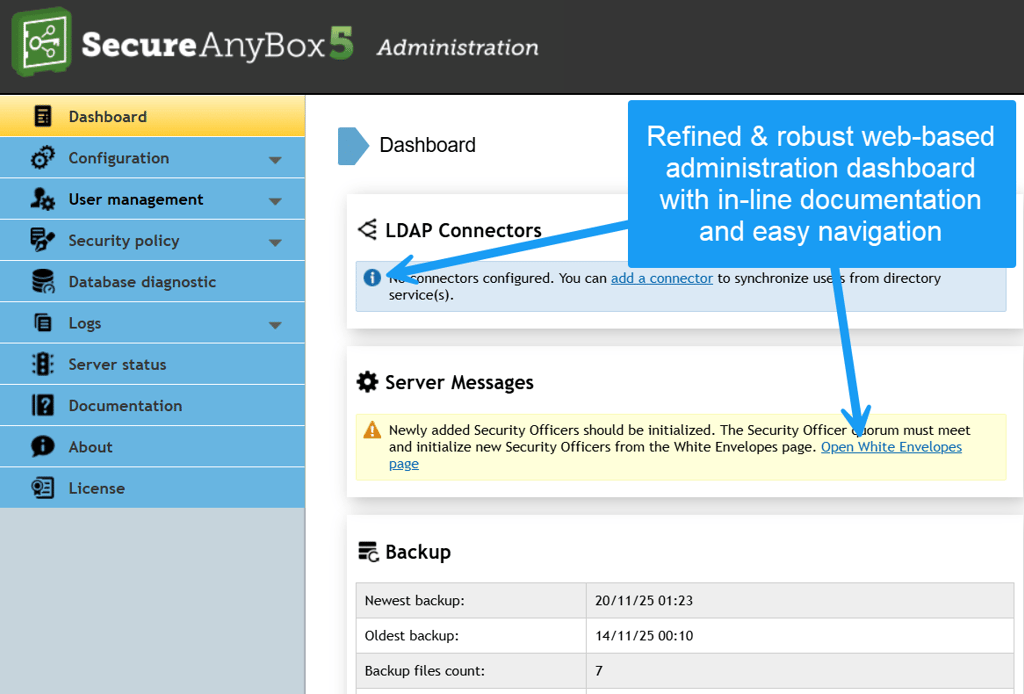This screenshot has height=694, width=1024.
Task: Click the License certificate icon
Action: 42,488
